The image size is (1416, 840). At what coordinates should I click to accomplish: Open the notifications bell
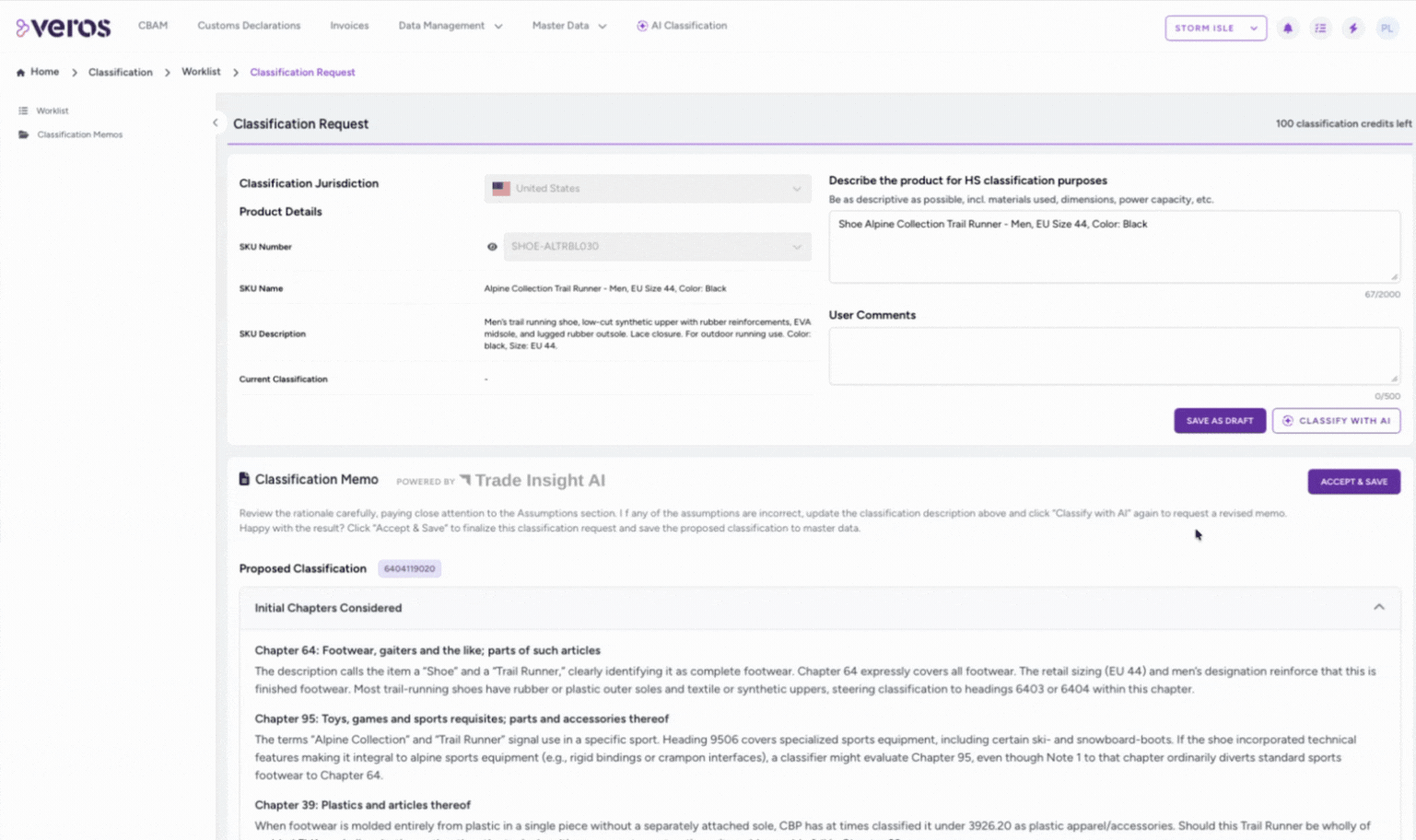pyautogui.click(x=1288, y=29)
